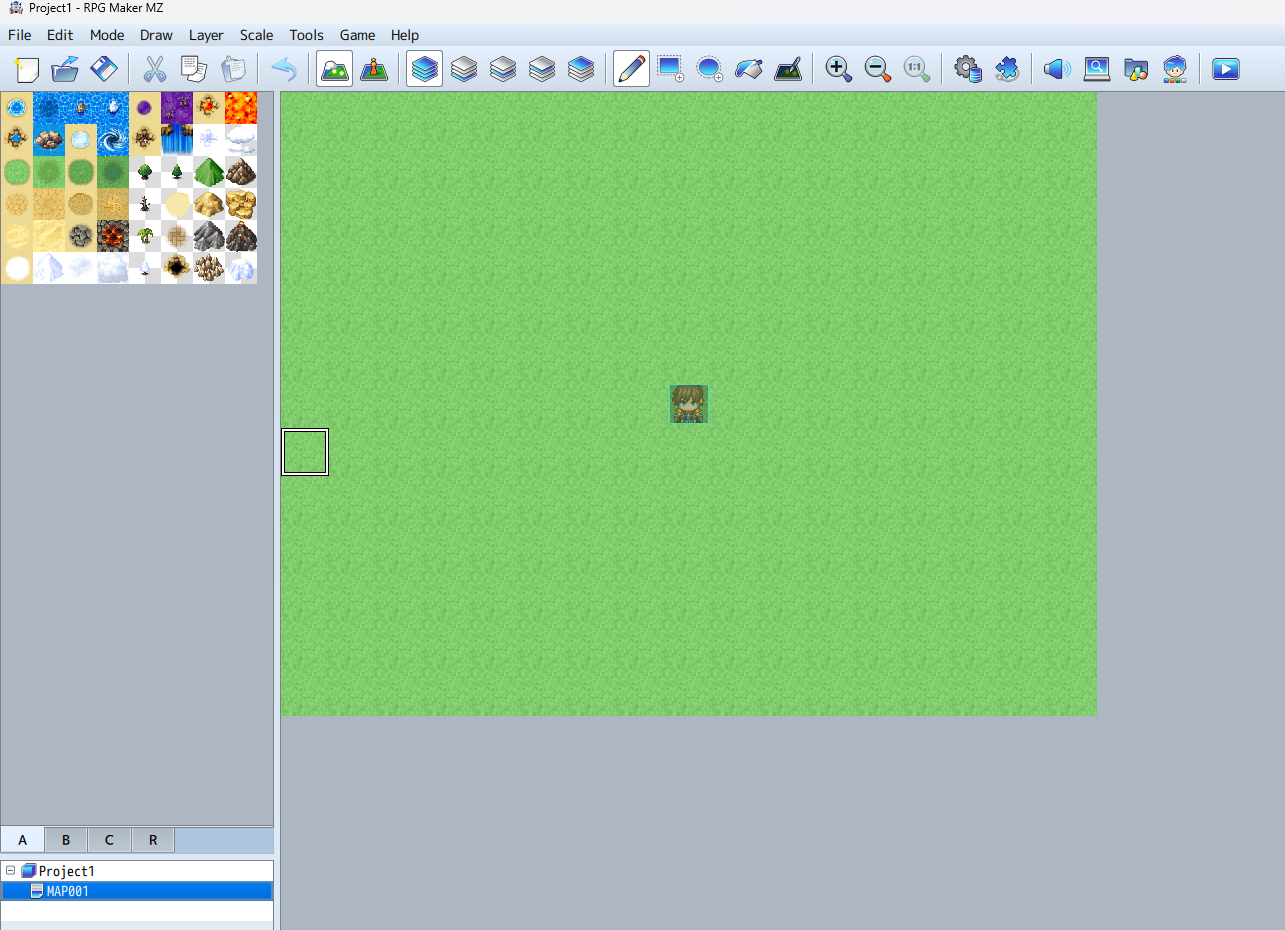Select Layer 3 toolbar button
The height and width of the screenshot is (930, 1285).
pos(542,69)
